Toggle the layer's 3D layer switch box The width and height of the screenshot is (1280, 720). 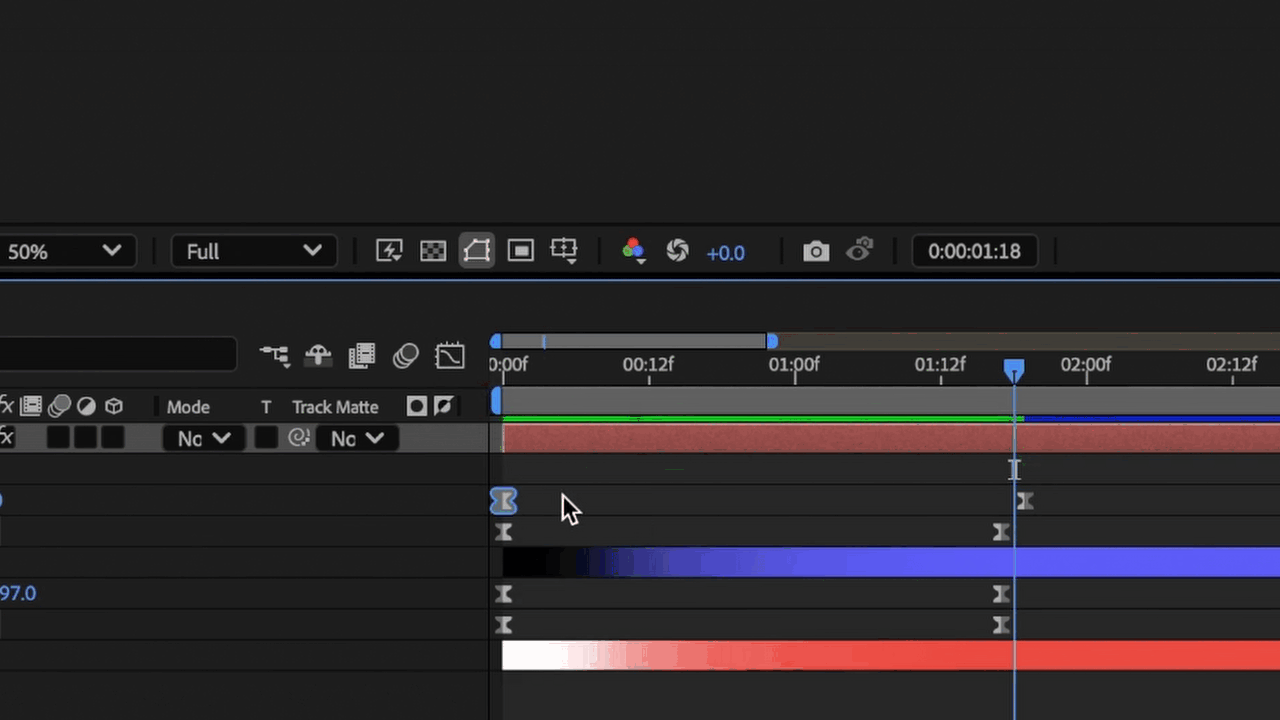pos(113,438)
